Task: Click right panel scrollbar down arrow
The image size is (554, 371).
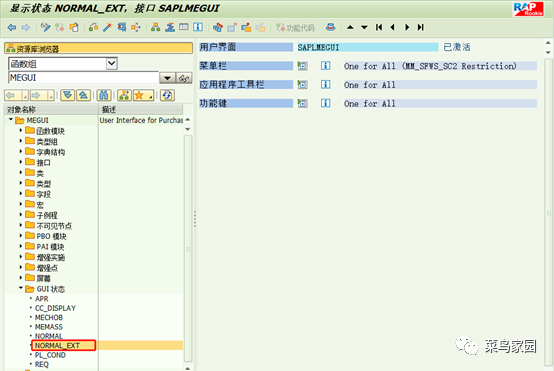Action: tap(548, 53)
